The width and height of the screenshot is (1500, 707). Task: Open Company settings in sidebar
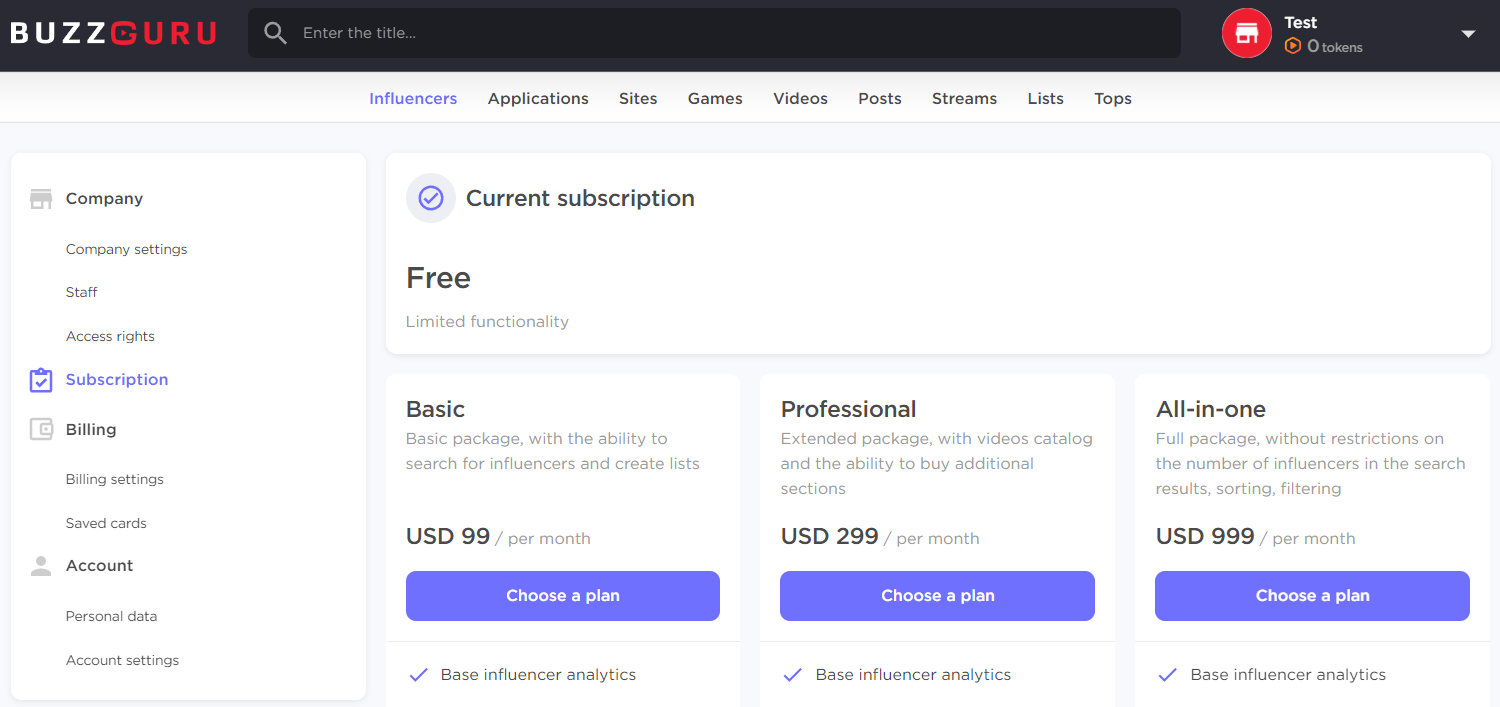[127, 249]
